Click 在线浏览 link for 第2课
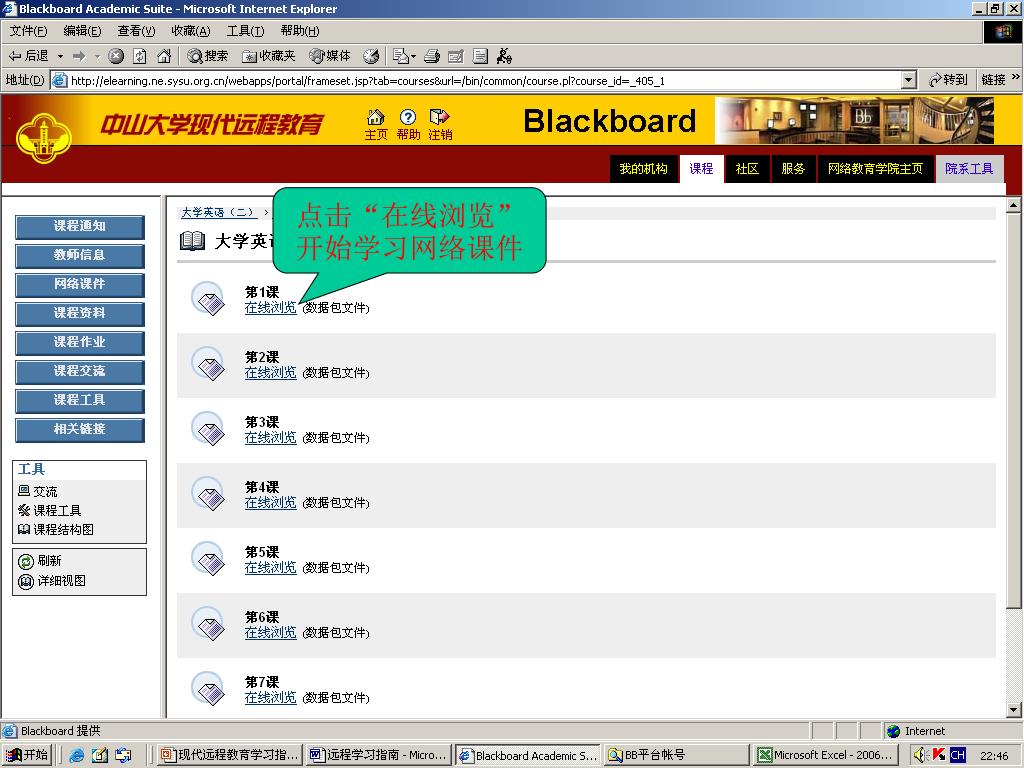The width and height of the screenshot is (1024, 768). (270, 373)
